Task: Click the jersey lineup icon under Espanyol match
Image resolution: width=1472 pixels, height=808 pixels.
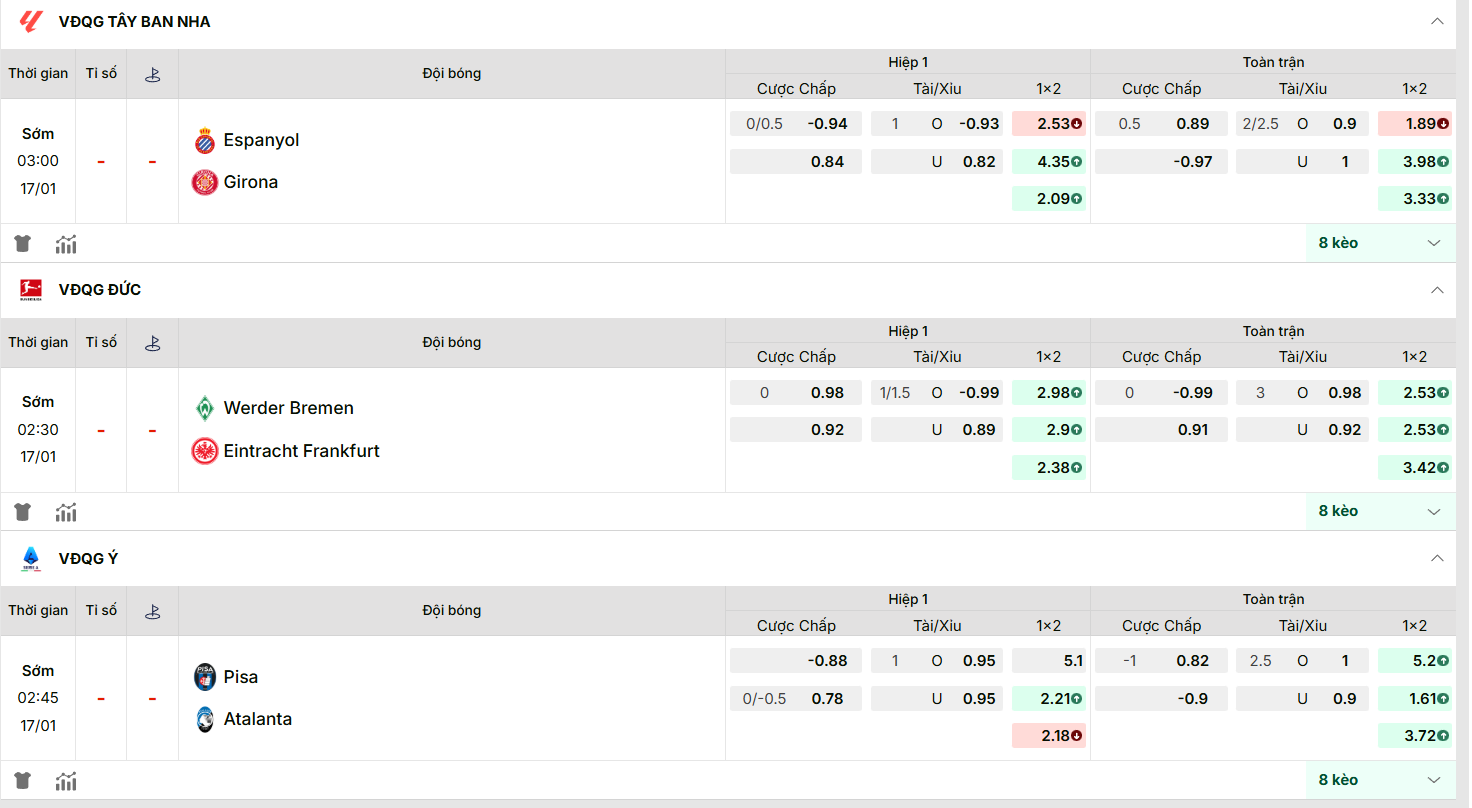Action: click(x=22, y=243)
